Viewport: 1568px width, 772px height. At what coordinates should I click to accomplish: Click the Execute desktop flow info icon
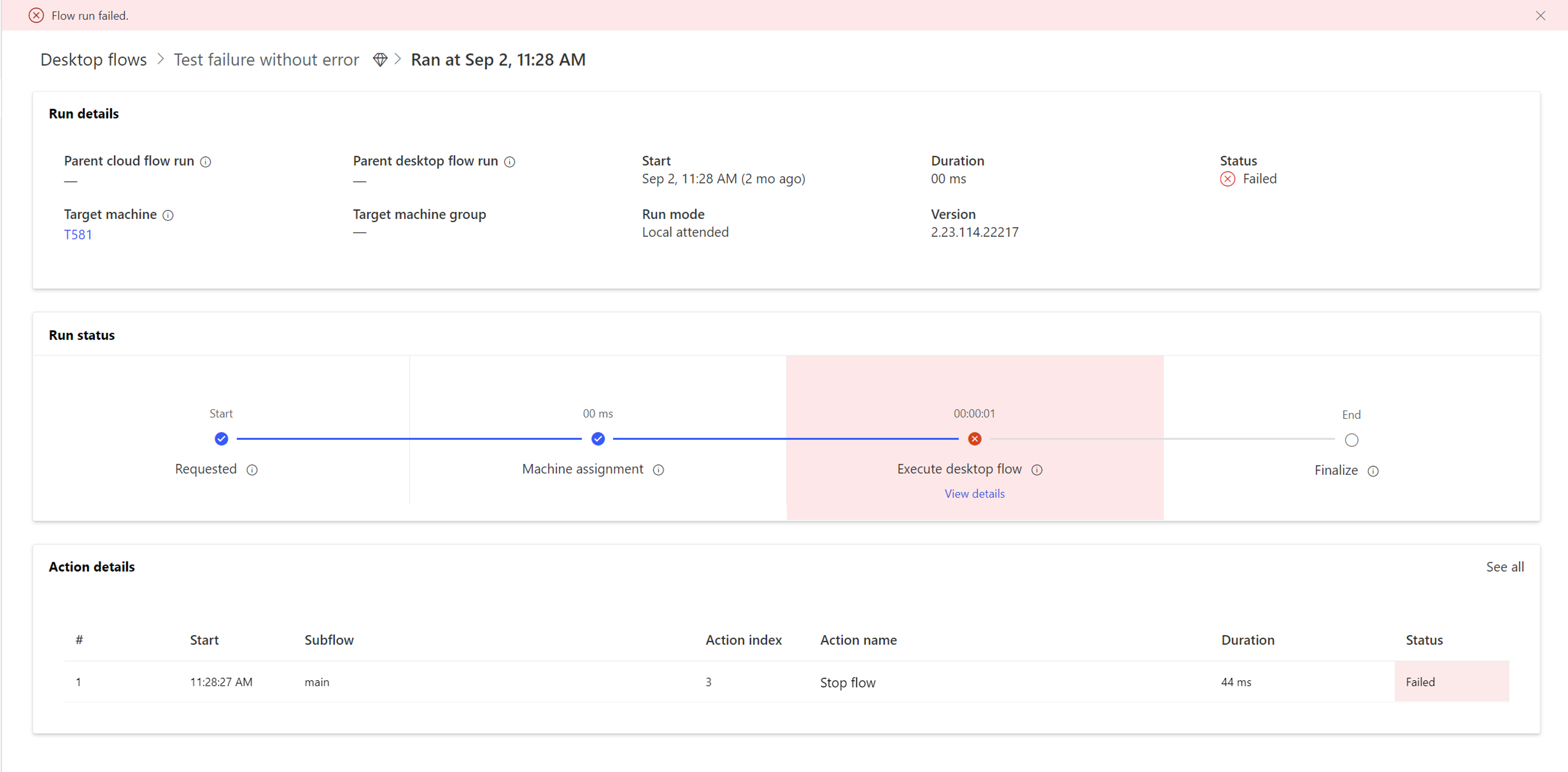(1037, 470)
